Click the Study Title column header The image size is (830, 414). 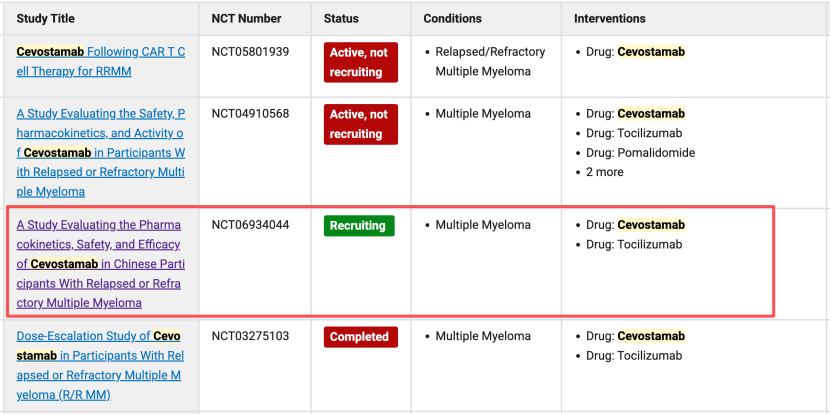pyautogui.click(x=46, y=19)
